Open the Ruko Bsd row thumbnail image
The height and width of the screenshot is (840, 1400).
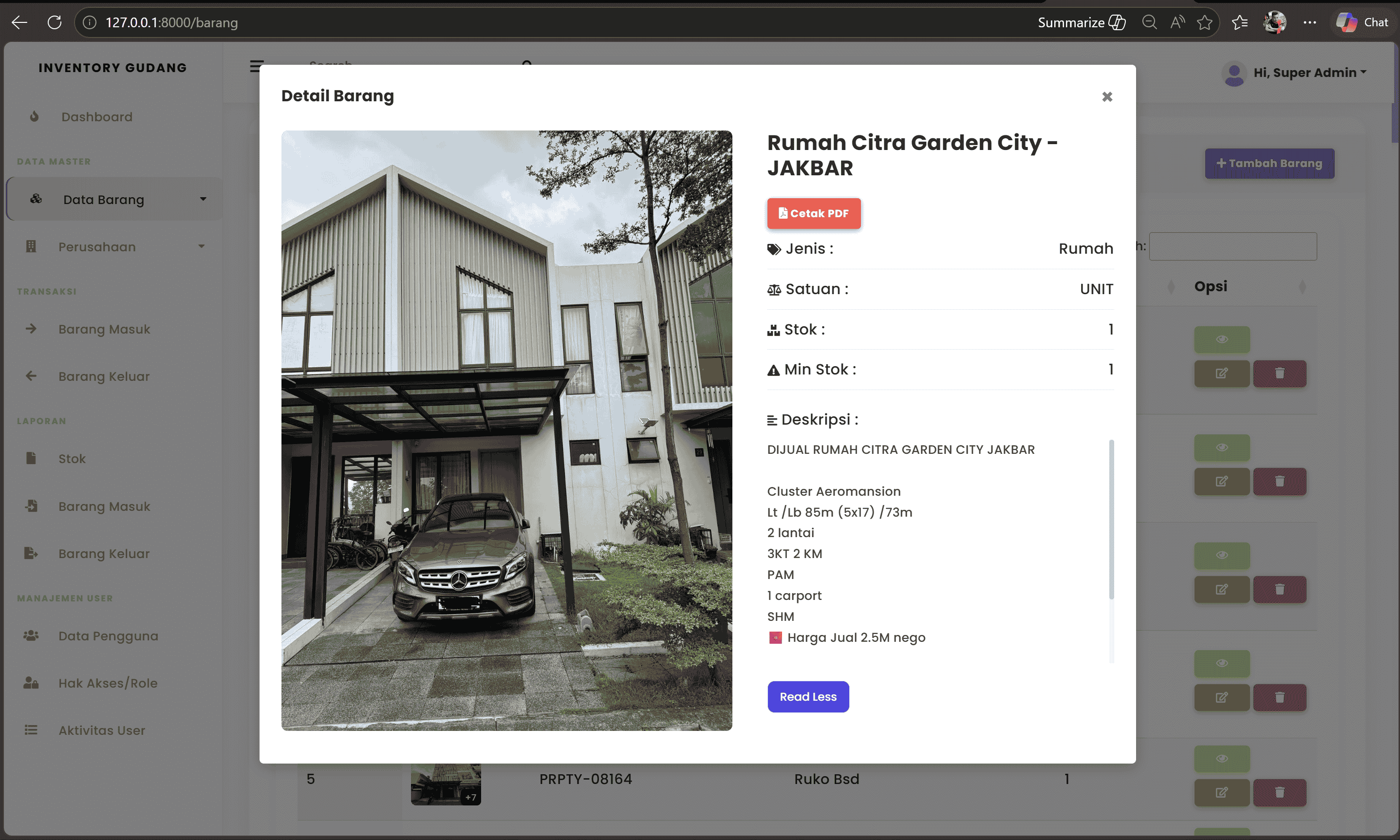coord(446,784)
